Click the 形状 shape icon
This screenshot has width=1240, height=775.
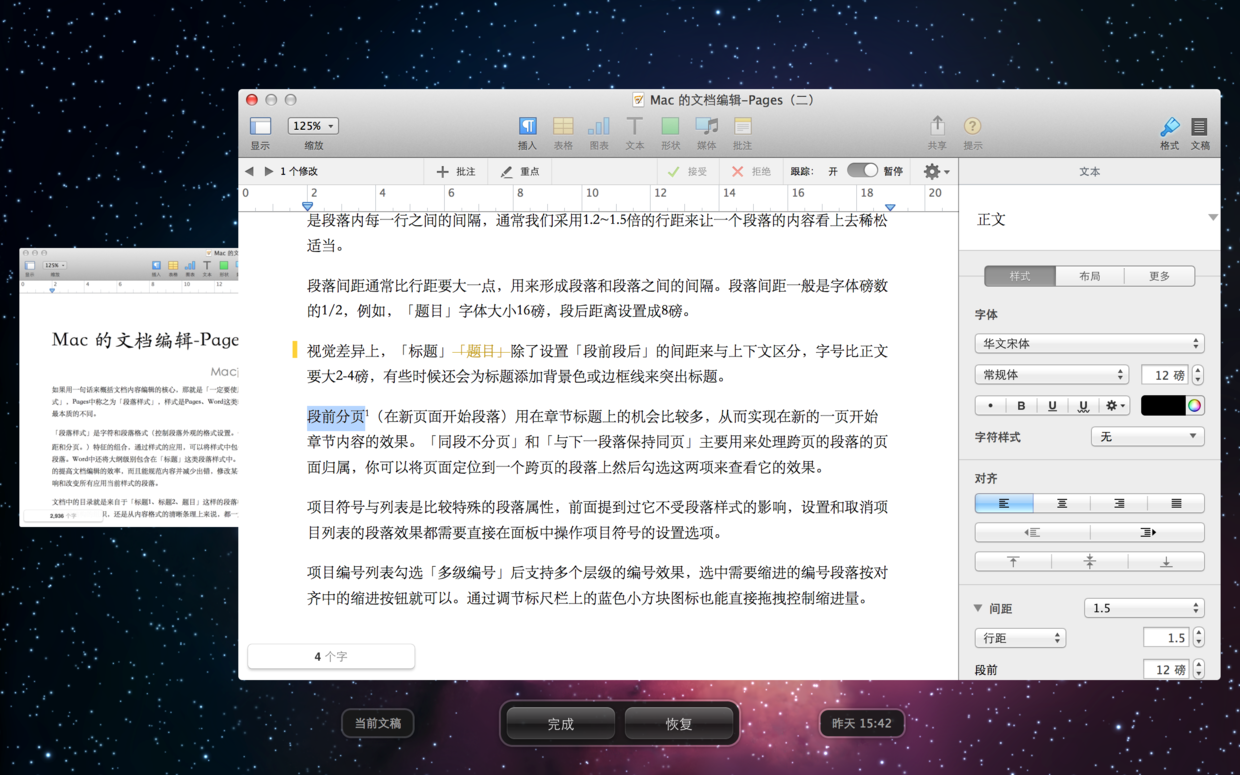(x=670, y=126)
